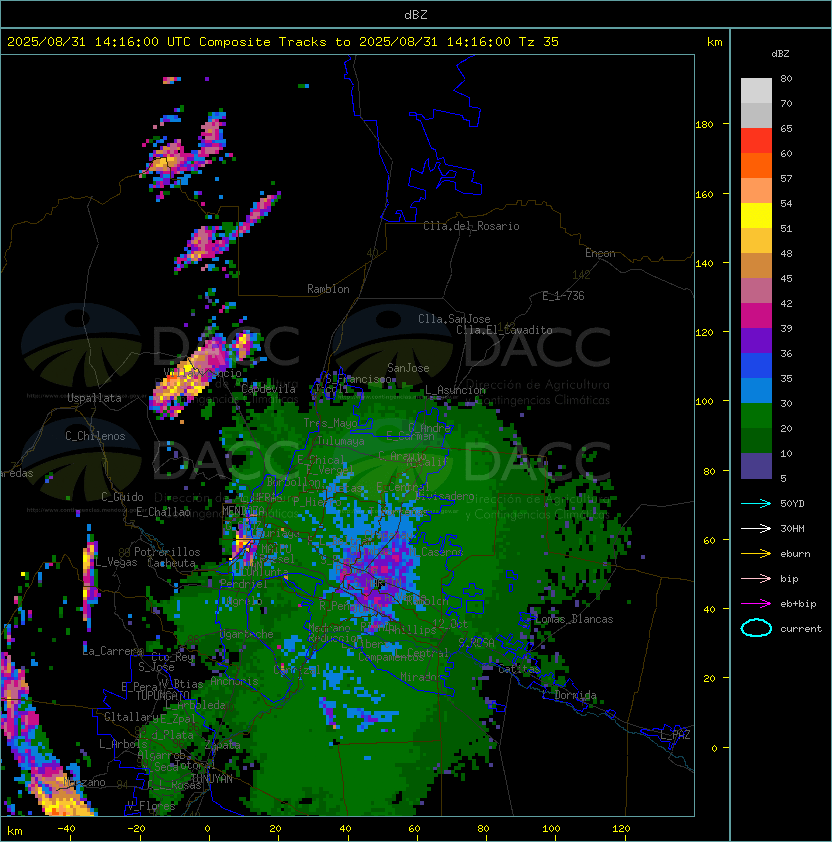This screenshot has width=832, height=842.
Task: Click the white 30HM track arrow in legend
Action: [x=756, y=528]
